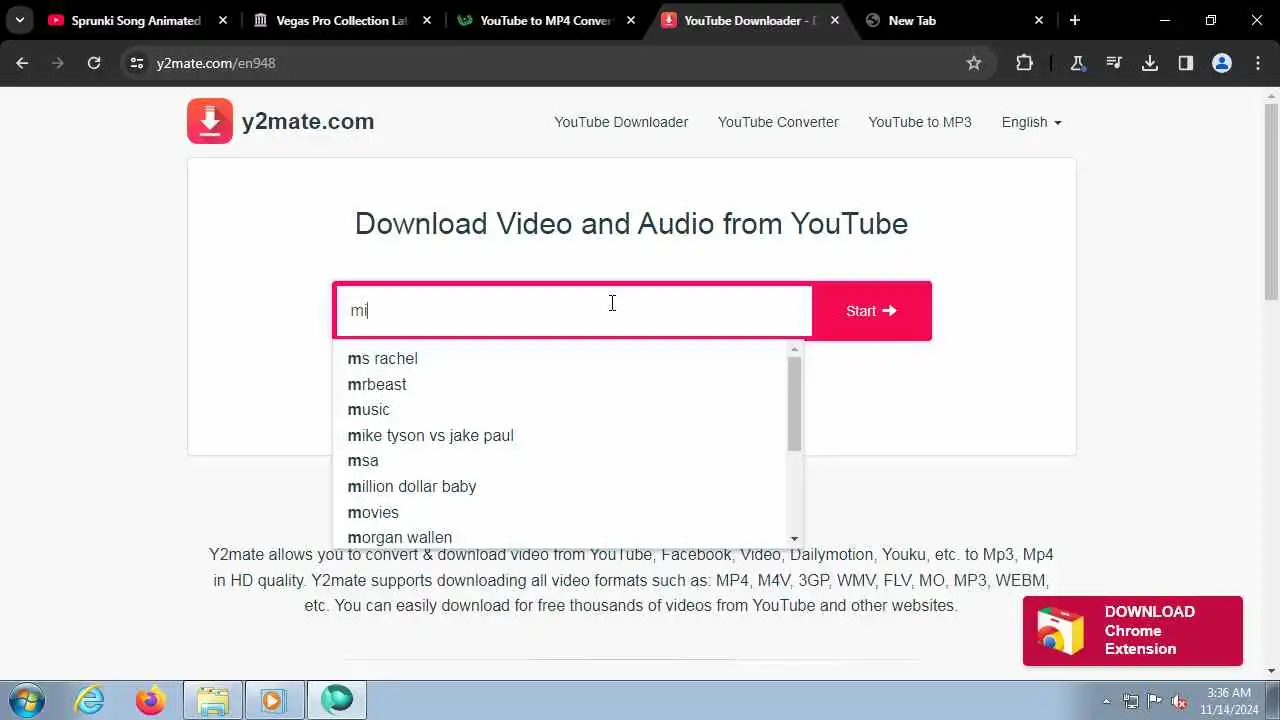Bookmark this page with star icon

(974, 63)
